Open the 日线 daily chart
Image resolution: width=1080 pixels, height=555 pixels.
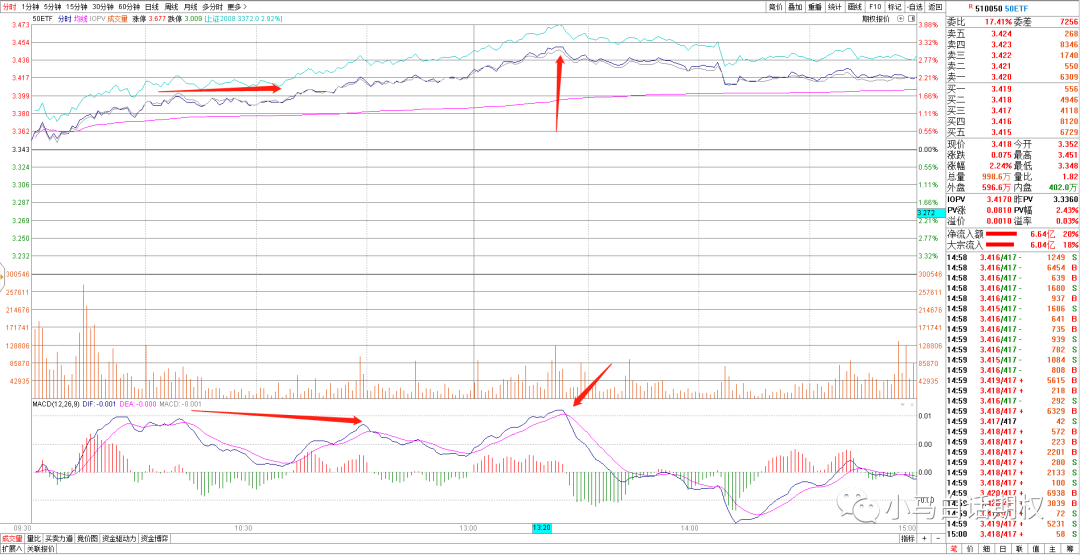[152, 6]
